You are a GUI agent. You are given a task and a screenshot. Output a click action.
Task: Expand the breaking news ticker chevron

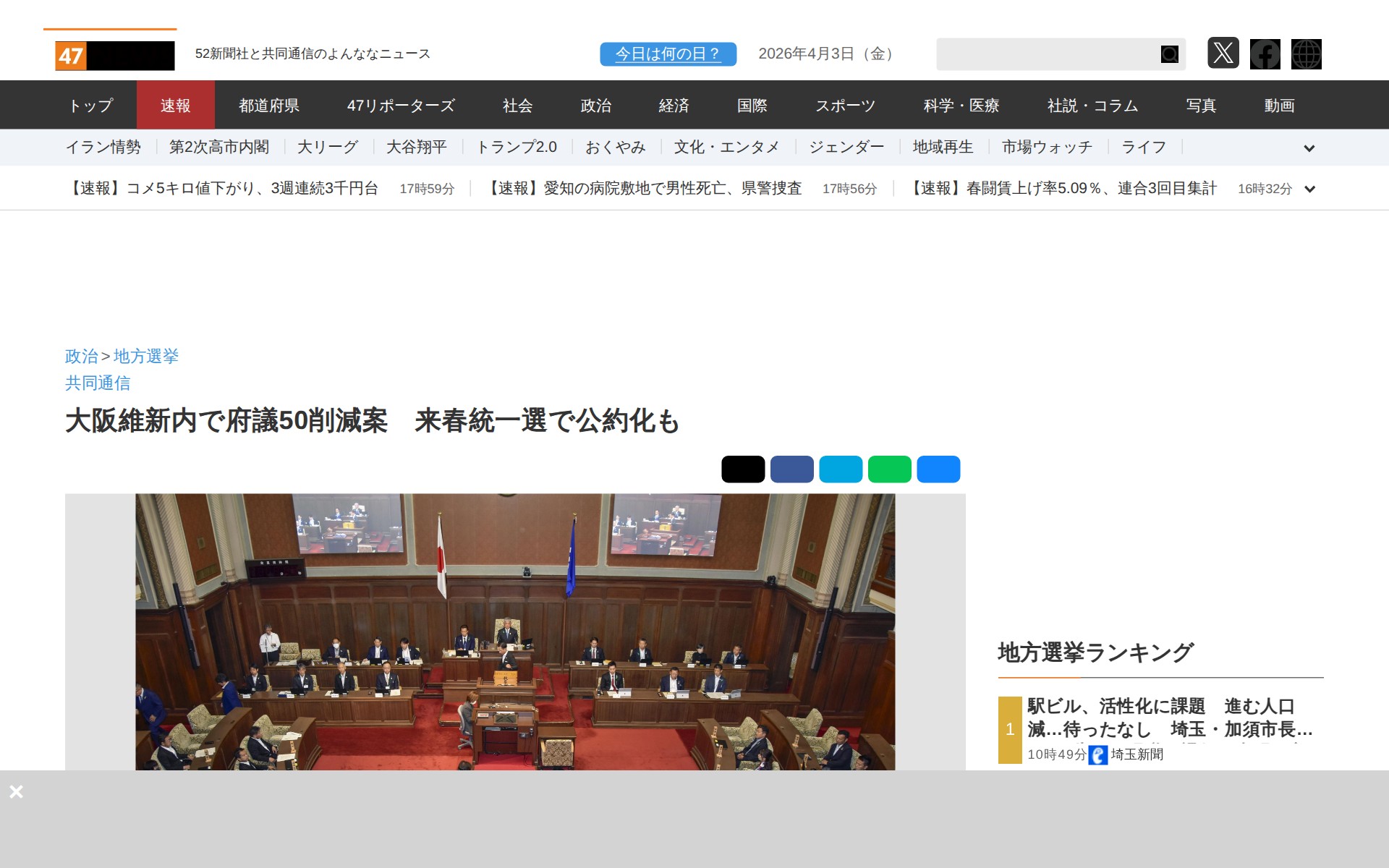coord(1309,190)
